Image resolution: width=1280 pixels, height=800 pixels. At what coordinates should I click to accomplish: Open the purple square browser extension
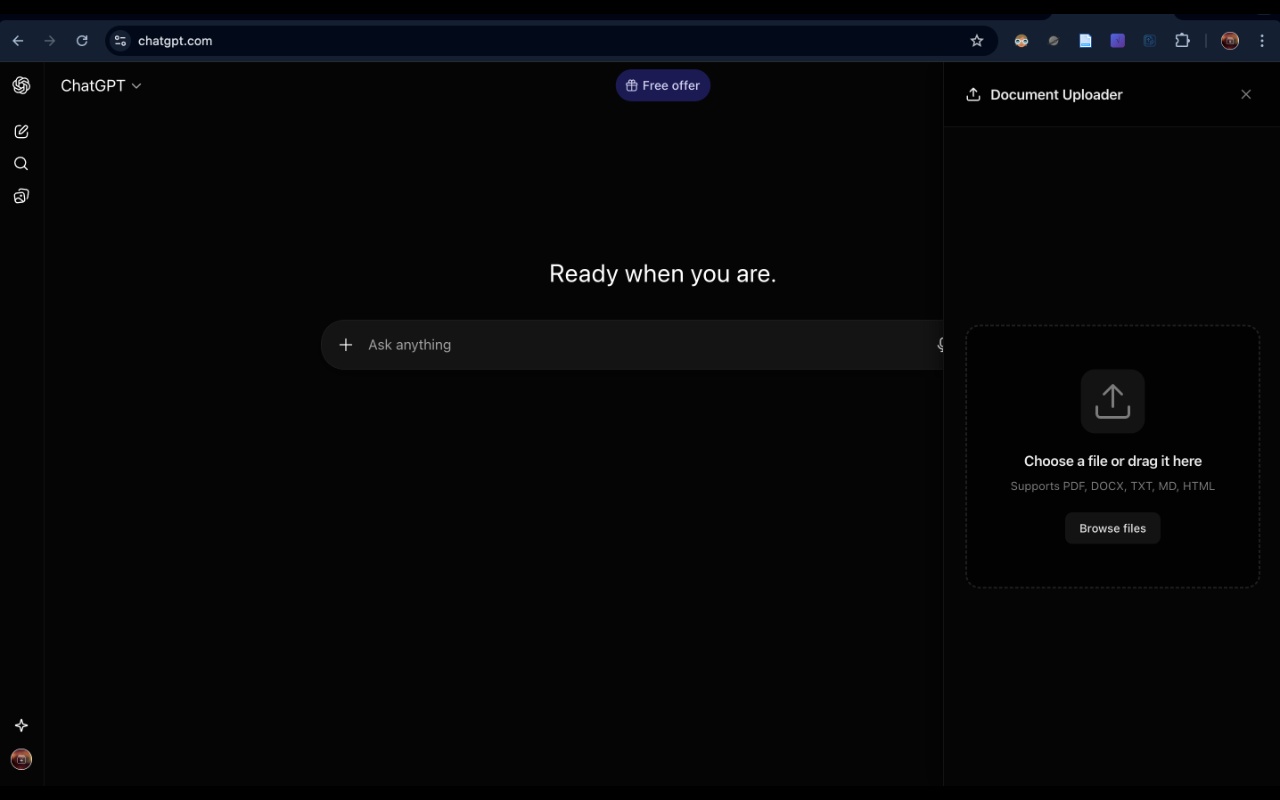coord(1117,41)
